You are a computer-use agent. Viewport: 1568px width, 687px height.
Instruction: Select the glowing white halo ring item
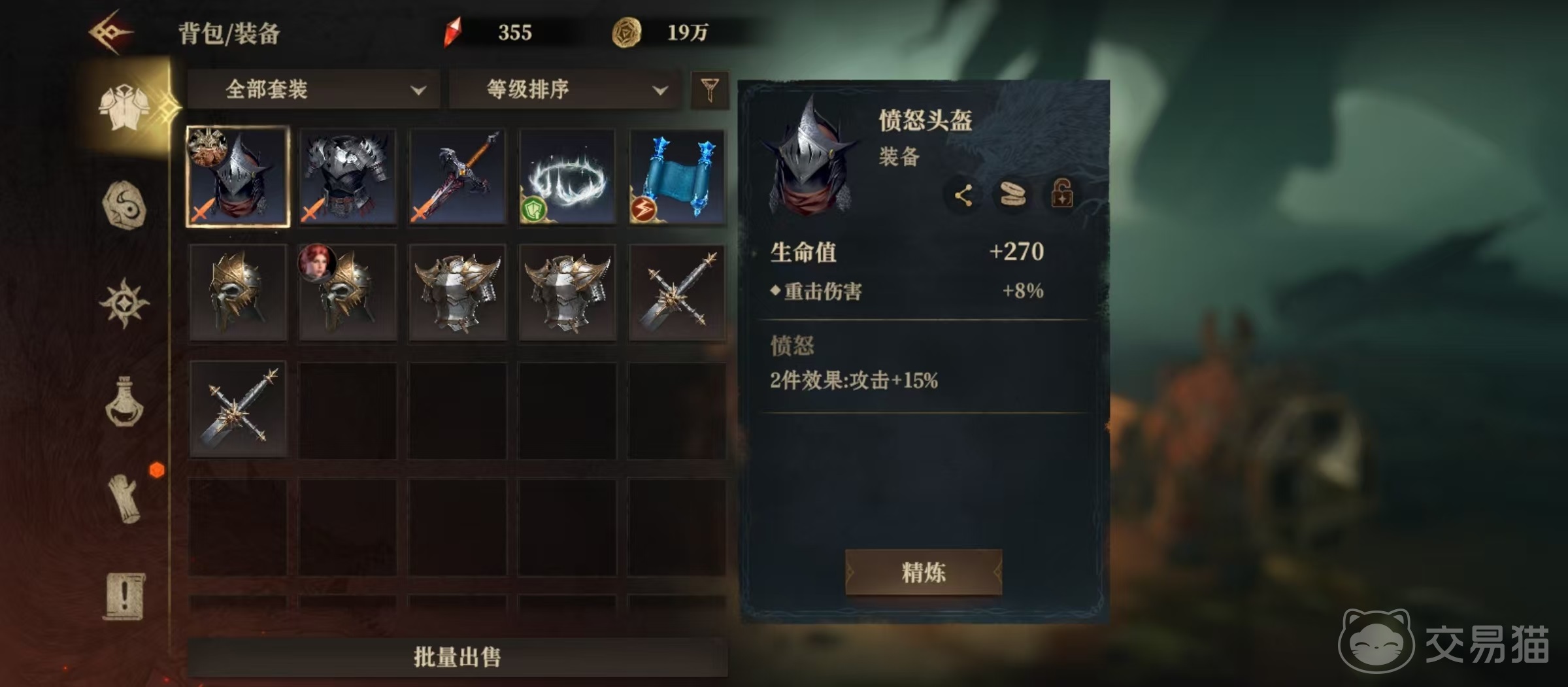[x=567, y=176]
